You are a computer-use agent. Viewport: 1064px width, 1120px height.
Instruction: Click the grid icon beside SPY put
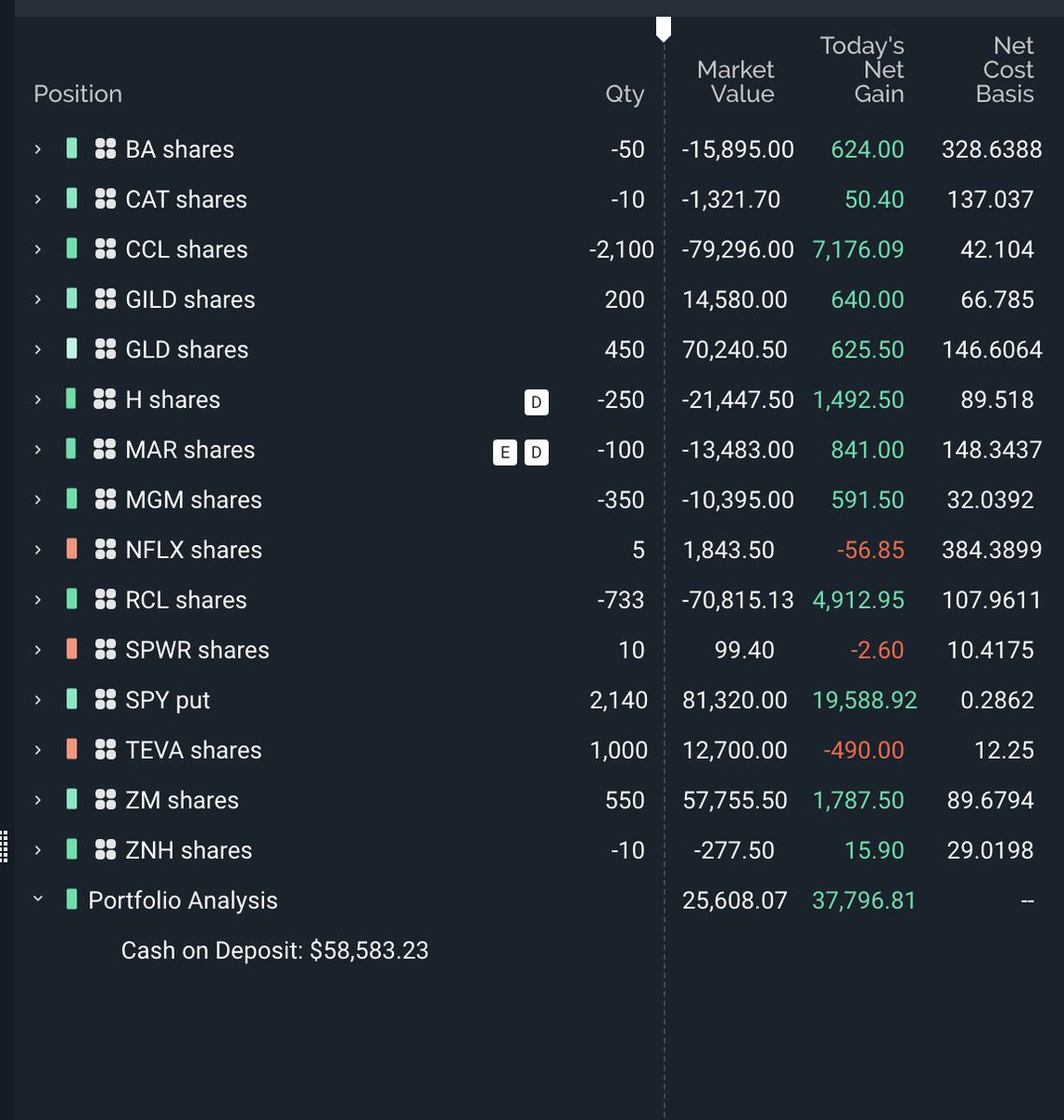pos(105,699)
